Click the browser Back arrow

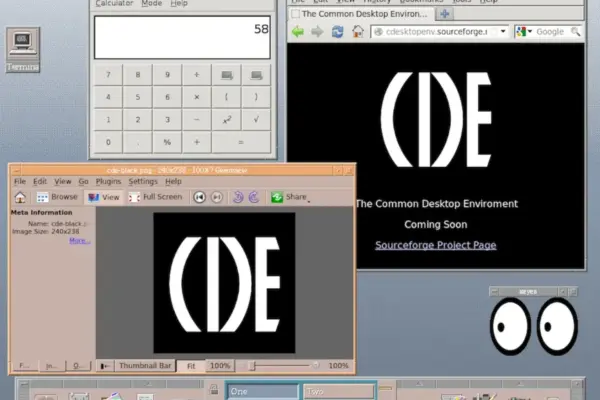pyautogui.click(x=298, y=31)
